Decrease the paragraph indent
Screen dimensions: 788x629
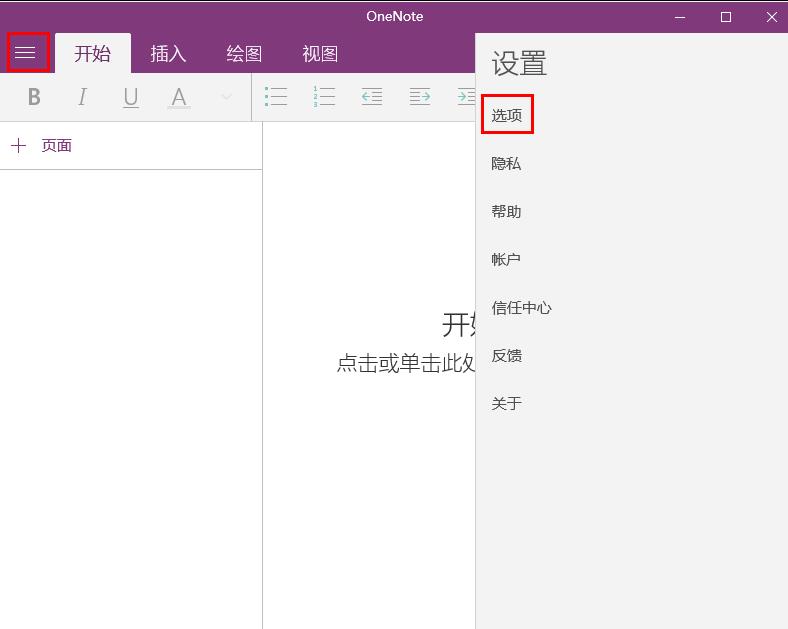372,96
